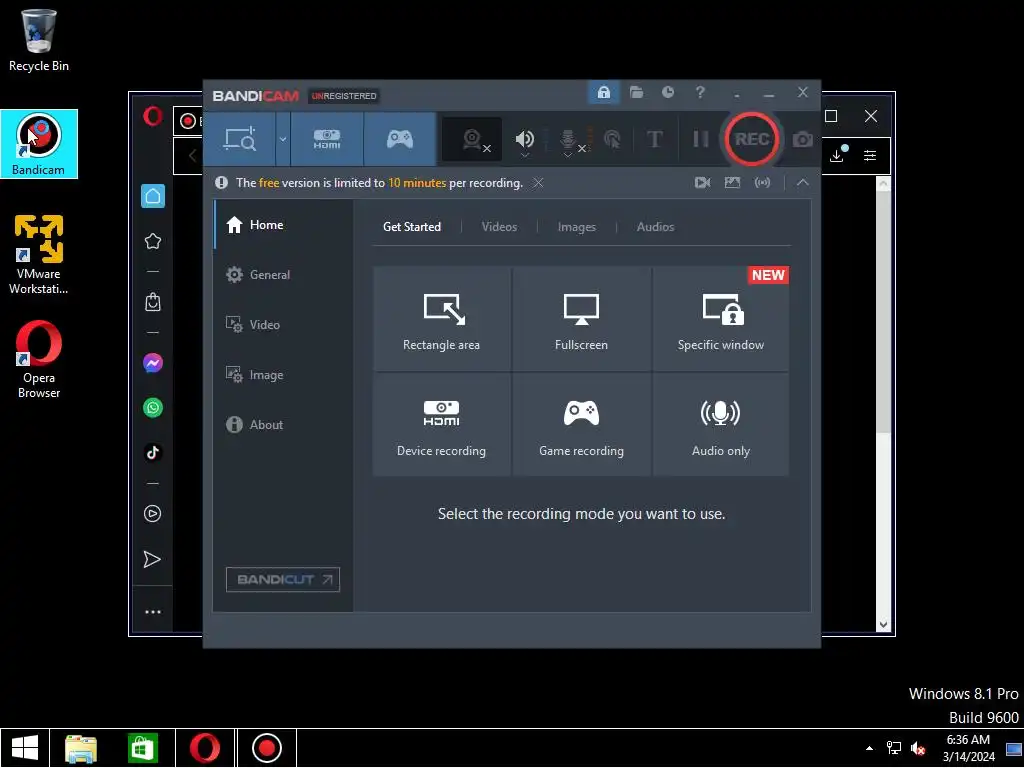
Task: Select screen recording mode icon in Bandicam toolbar
Action: click(240, 139)
